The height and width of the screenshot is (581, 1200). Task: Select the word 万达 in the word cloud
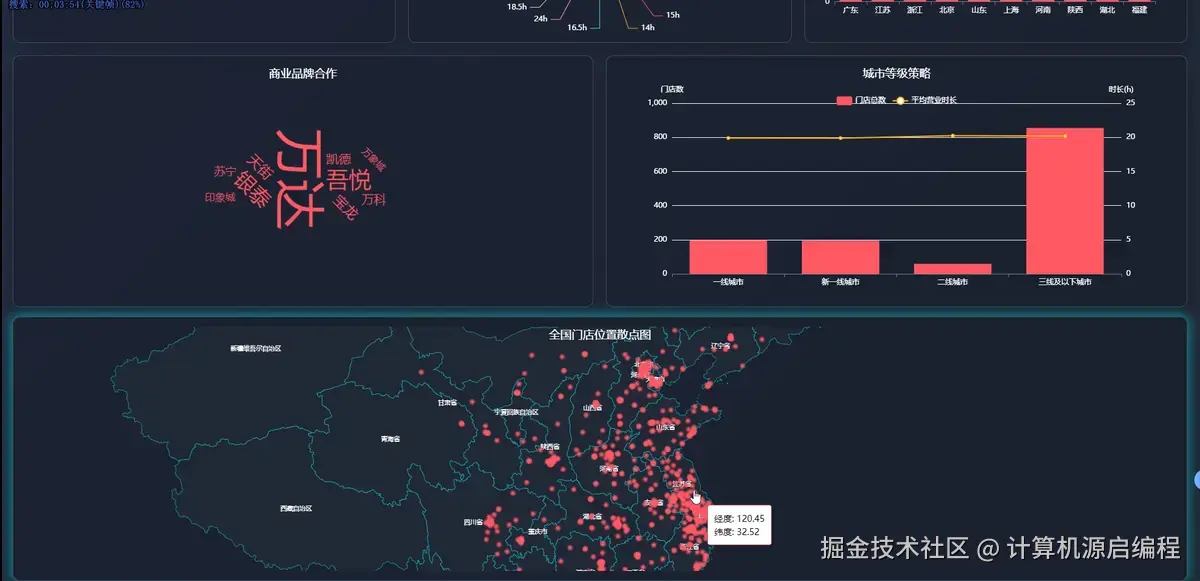(x=299, y=178)
